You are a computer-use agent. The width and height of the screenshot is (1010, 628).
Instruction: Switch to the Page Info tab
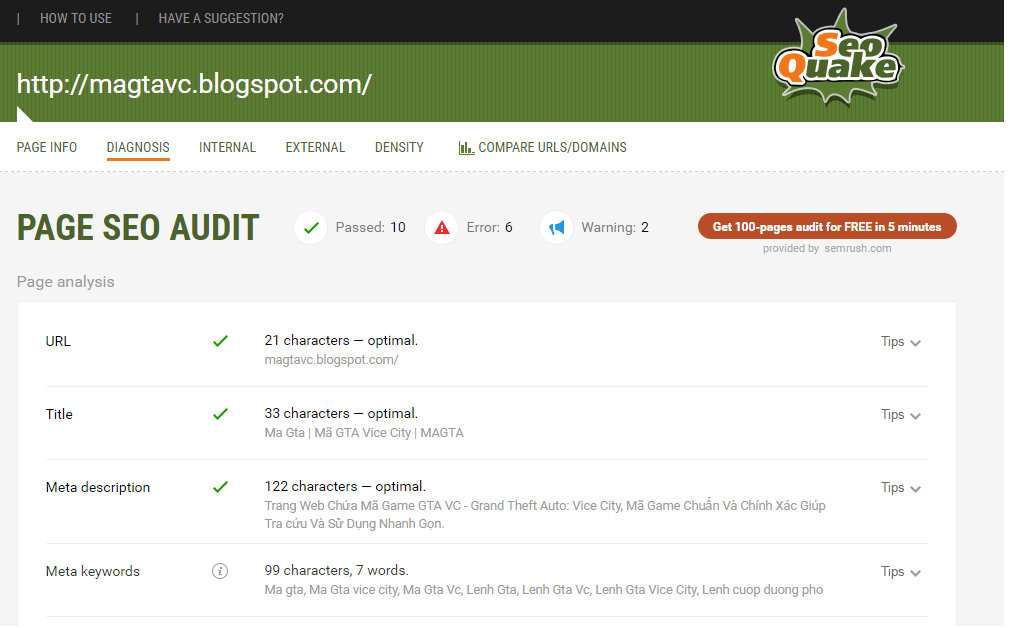pyautogui.click(x=46, y=147)
